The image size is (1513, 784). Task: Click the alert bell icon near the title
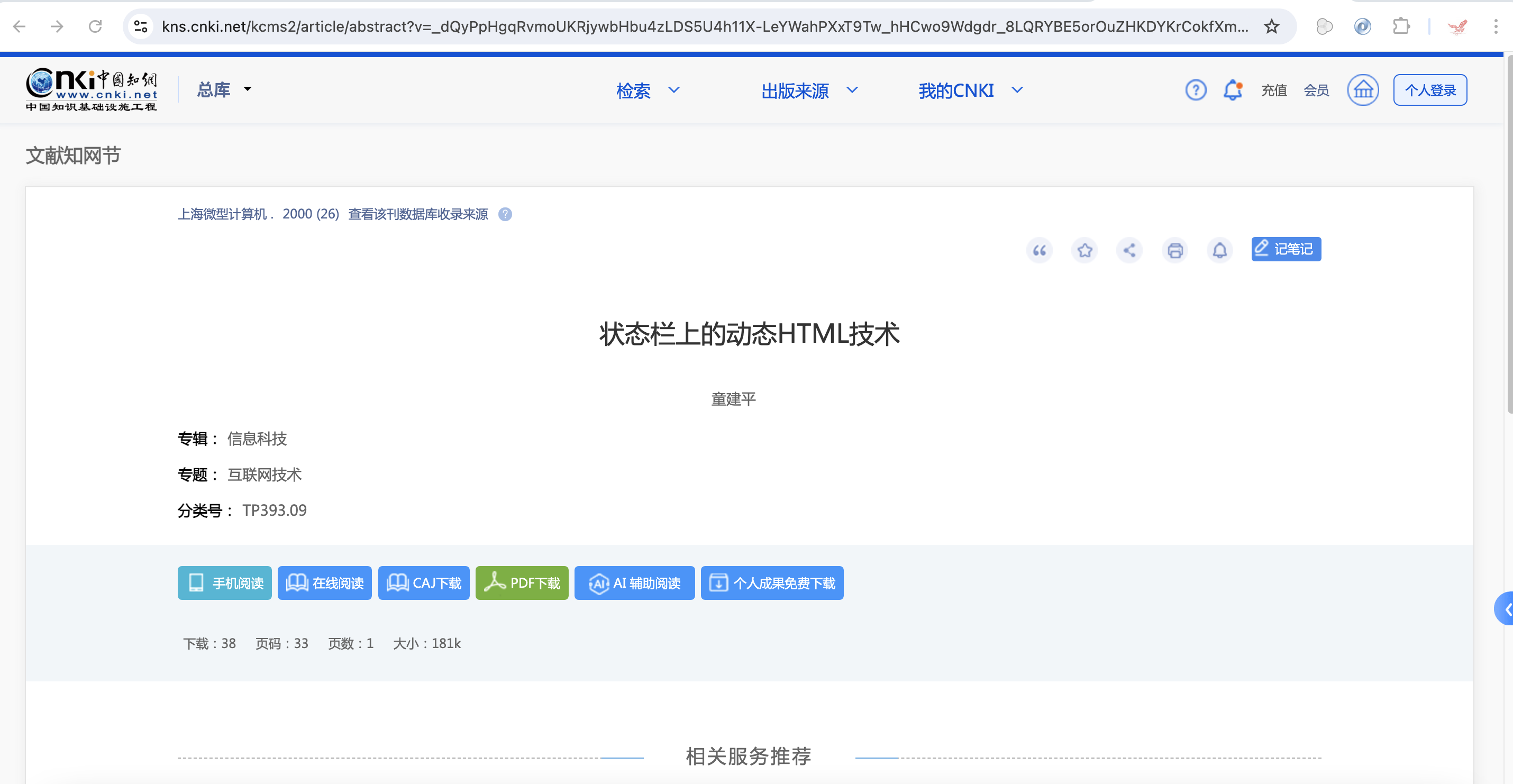coord(1220,250)
